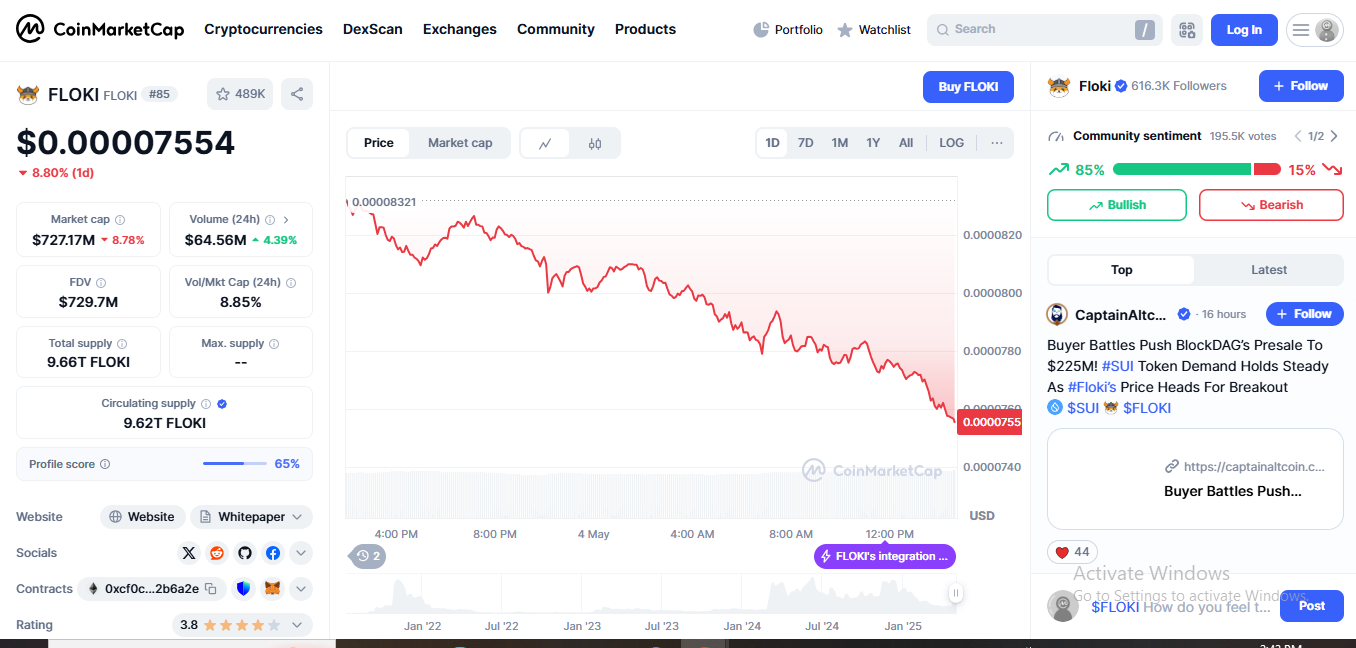Viewport: 1356px width, 648px height.
Task: Click the Buy FLOKI button
Action: coord(968,87)
